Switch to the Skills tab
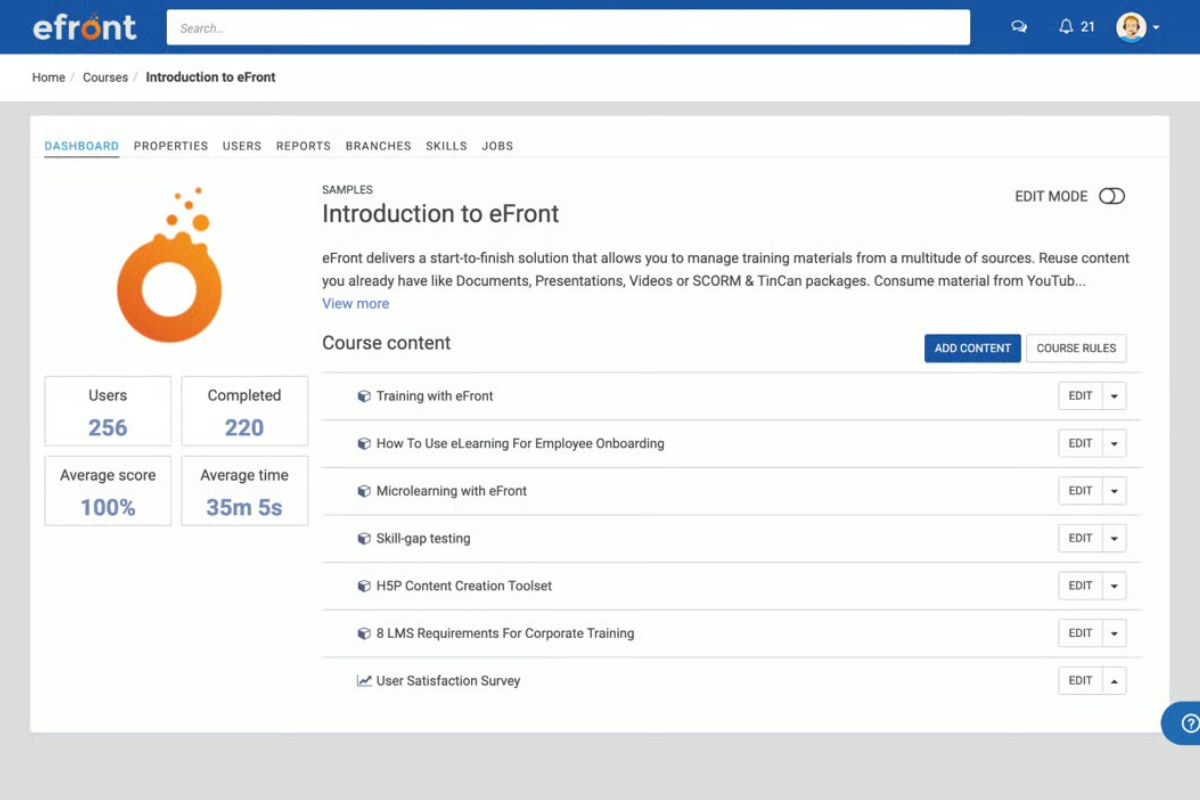The image size is (1200, 800). pyautogui.click(x=446, y=146)
